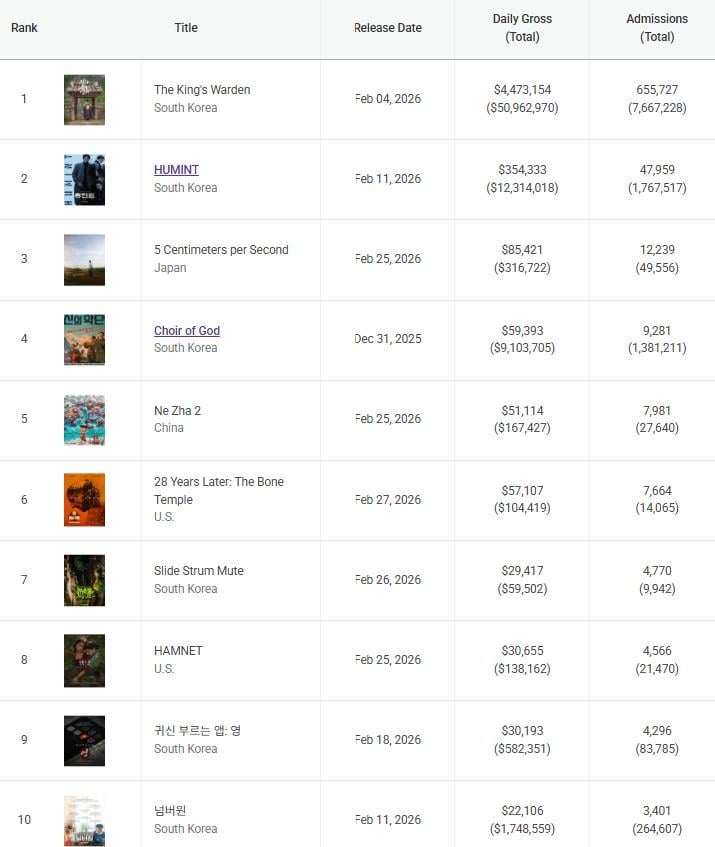This screenshot has width=715, height=847.
Task: Click The King's Warden title
Action: click(202, 90)
